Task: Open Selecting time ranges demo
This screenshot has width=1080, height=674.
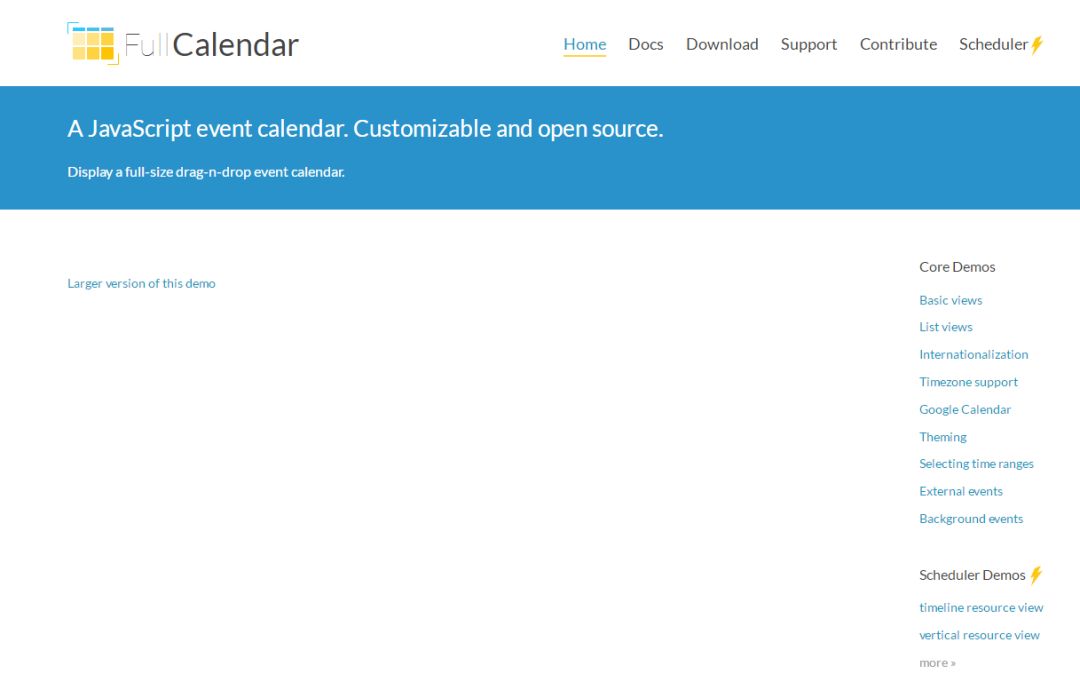Action: click(x=976, y=464)
